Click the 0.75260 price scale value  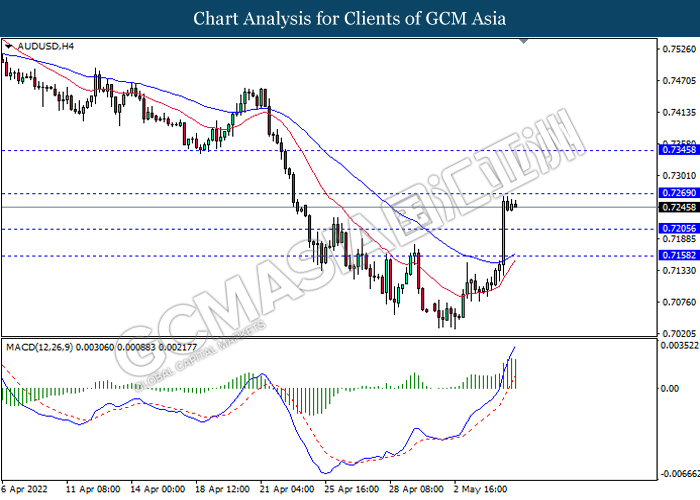click(679, 49)
